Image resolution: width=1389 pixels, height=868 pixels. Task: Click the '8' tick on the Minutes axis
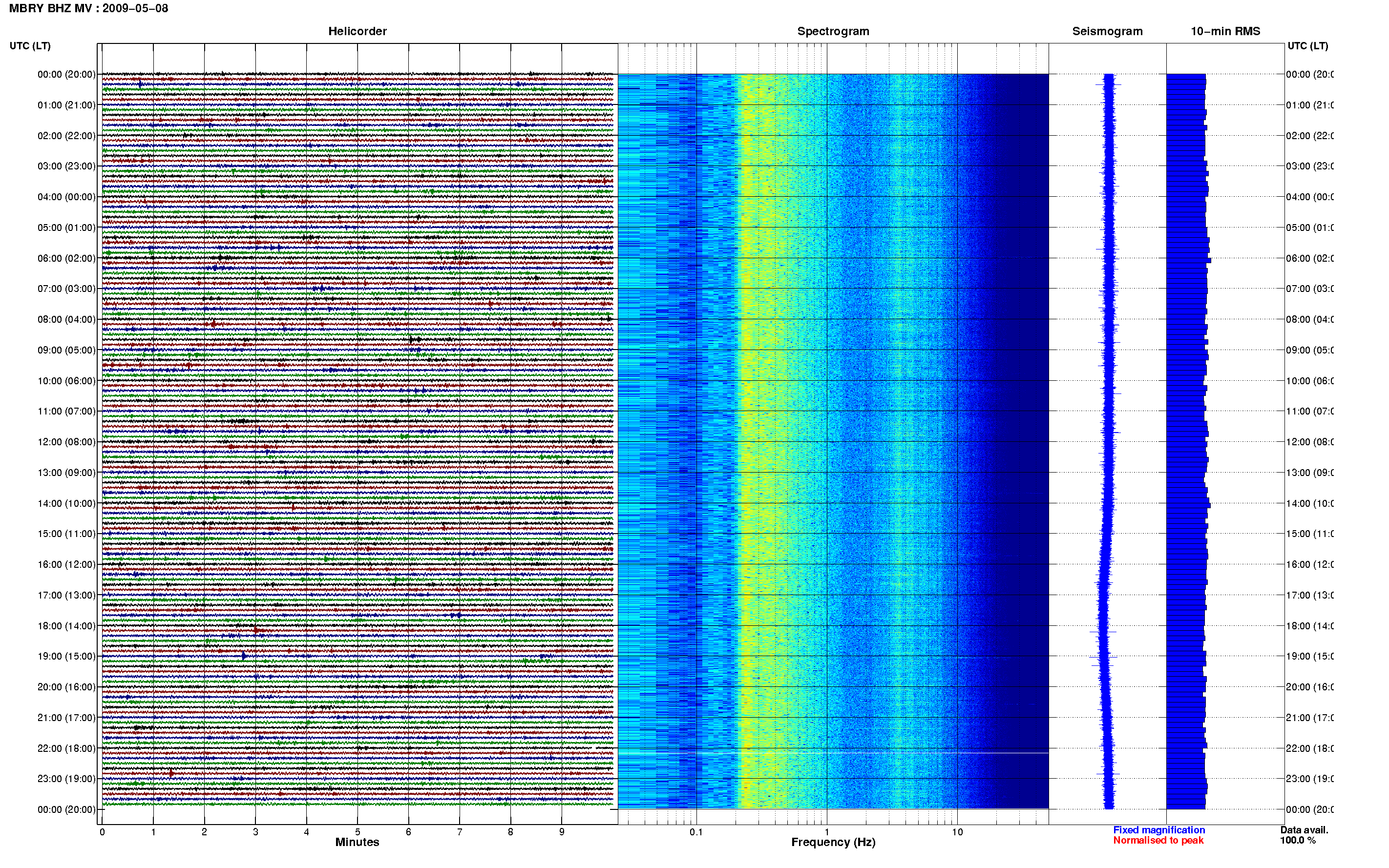click(510, 832)
